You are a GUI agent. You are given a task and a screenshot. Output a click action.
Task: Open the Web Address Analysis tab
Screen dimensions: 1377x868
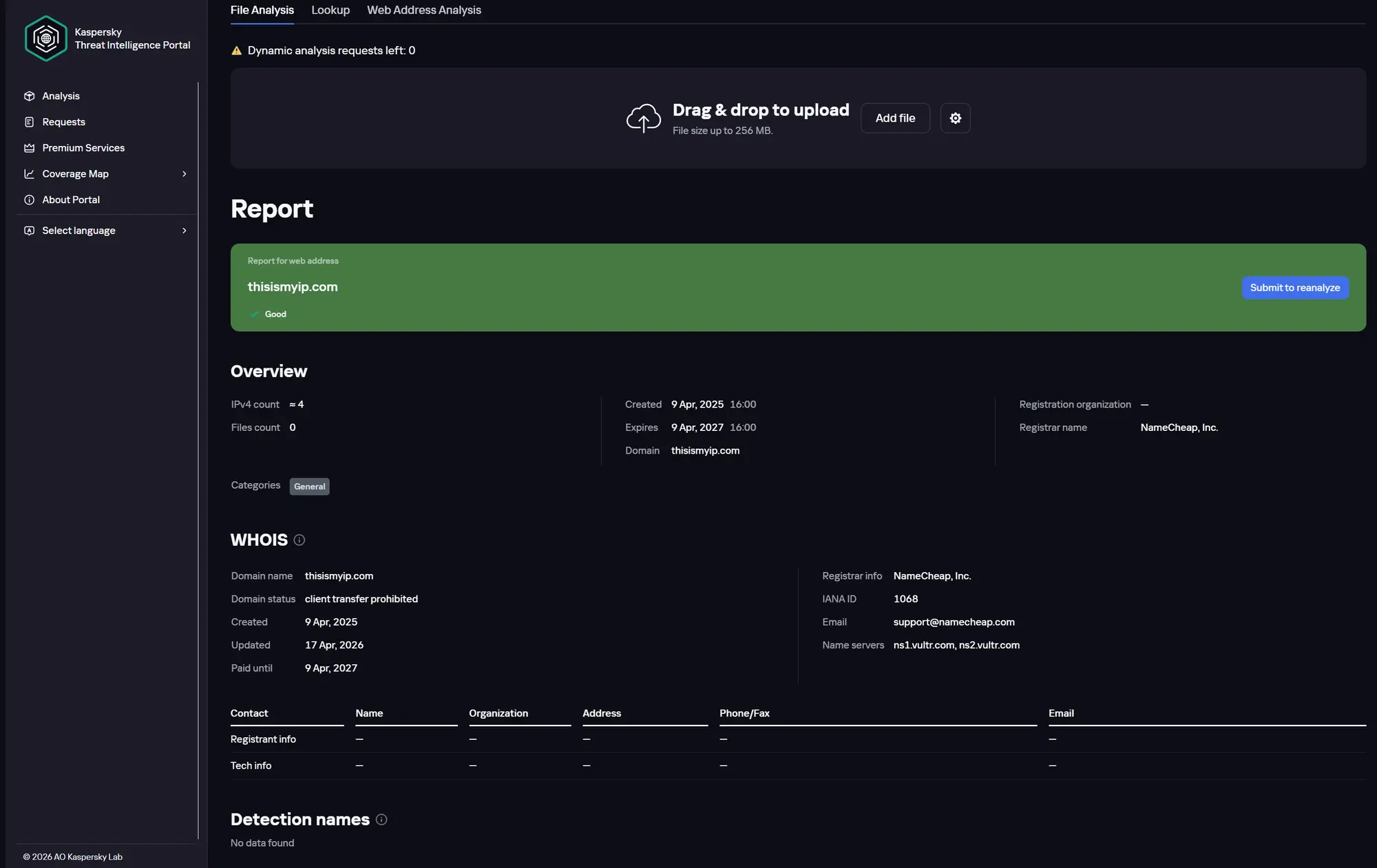(x=424, y=10)
